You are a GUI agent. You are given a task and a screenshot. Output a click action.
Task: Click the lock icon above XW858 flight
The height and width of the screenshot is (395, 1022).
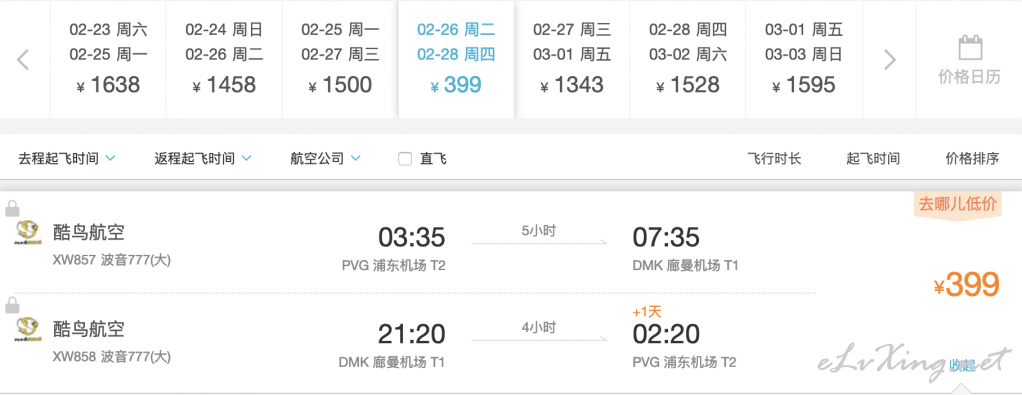12,305
